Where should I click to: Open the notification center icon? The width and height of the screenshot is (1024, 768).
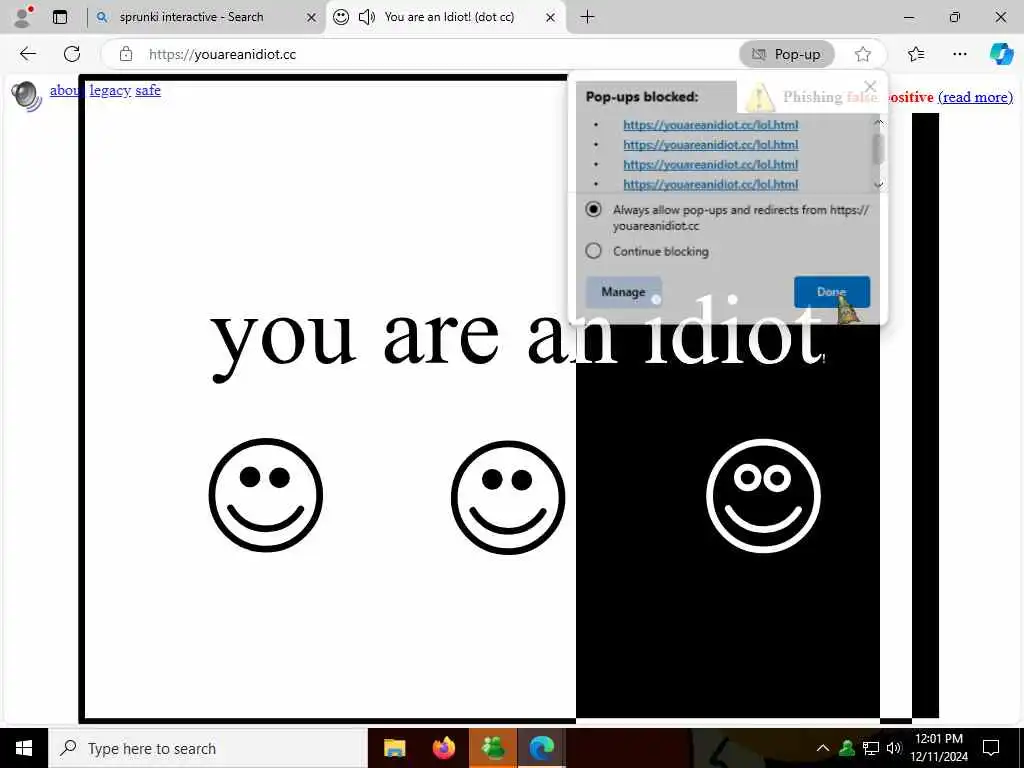tap(991, 748)
